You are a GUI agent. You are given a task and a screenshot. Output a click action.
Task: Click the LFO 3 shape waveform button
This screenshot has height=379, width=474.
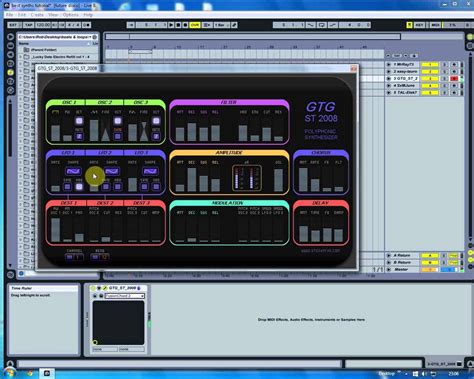coord(150,171)
